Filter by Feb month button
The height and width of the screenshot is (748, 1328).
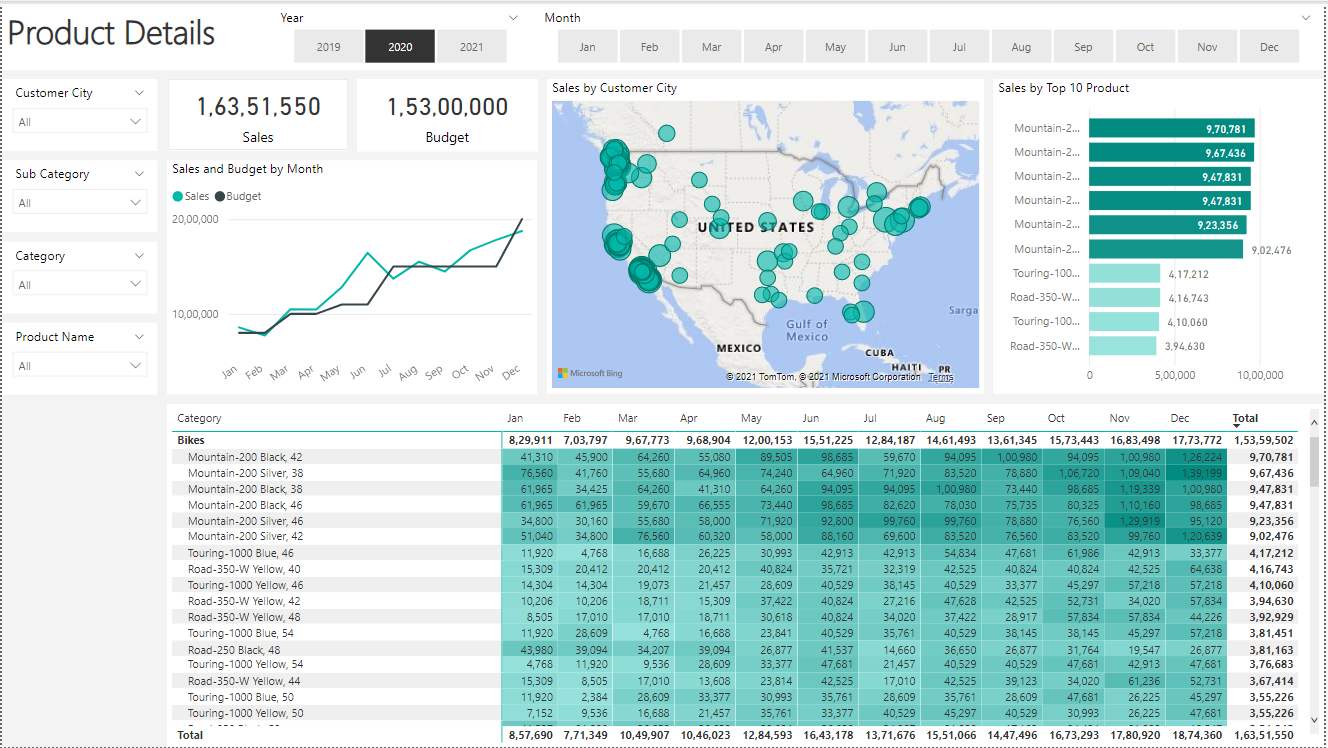[x=650, y=47]
